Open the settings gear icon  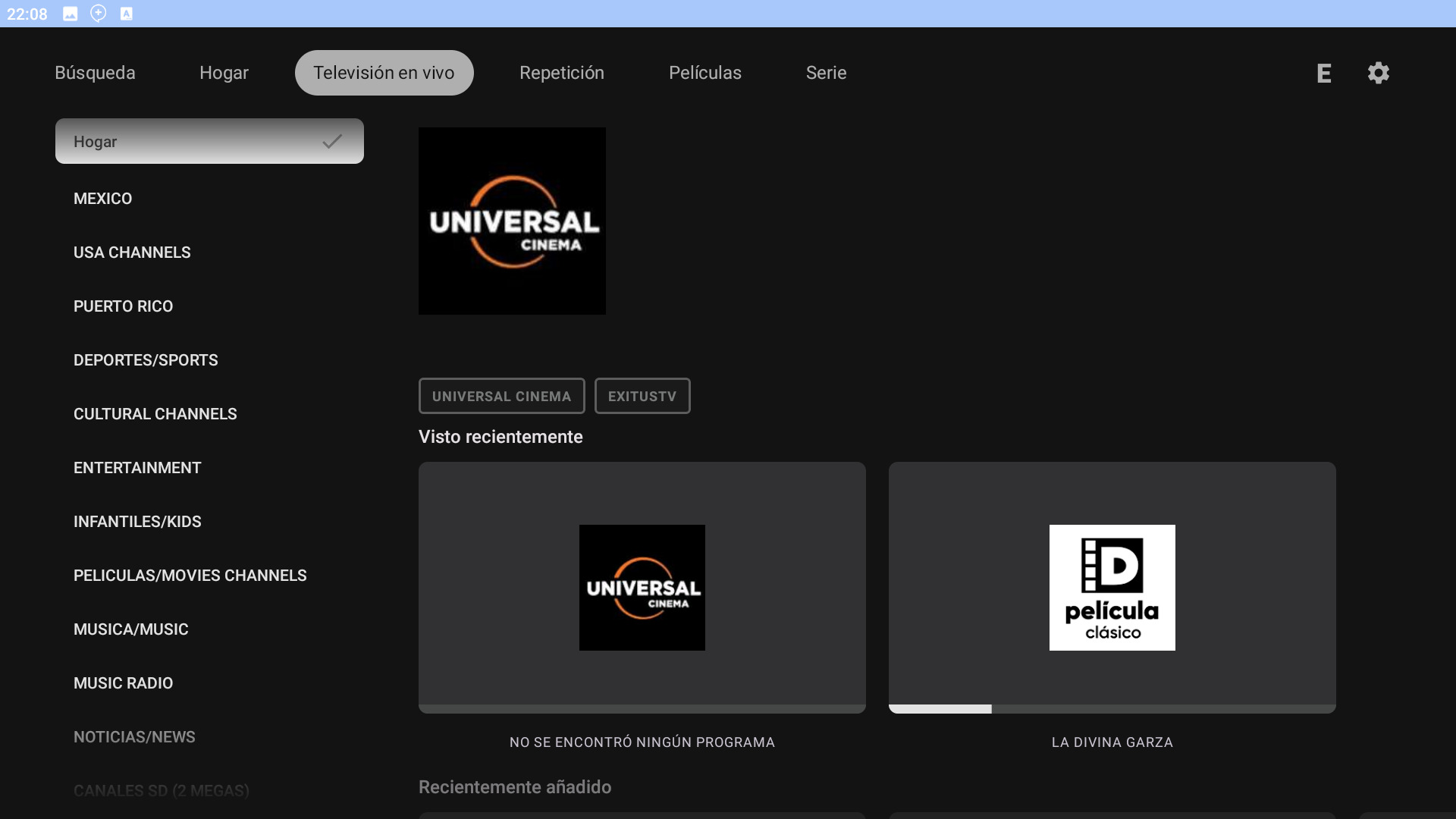point(1378,73)
